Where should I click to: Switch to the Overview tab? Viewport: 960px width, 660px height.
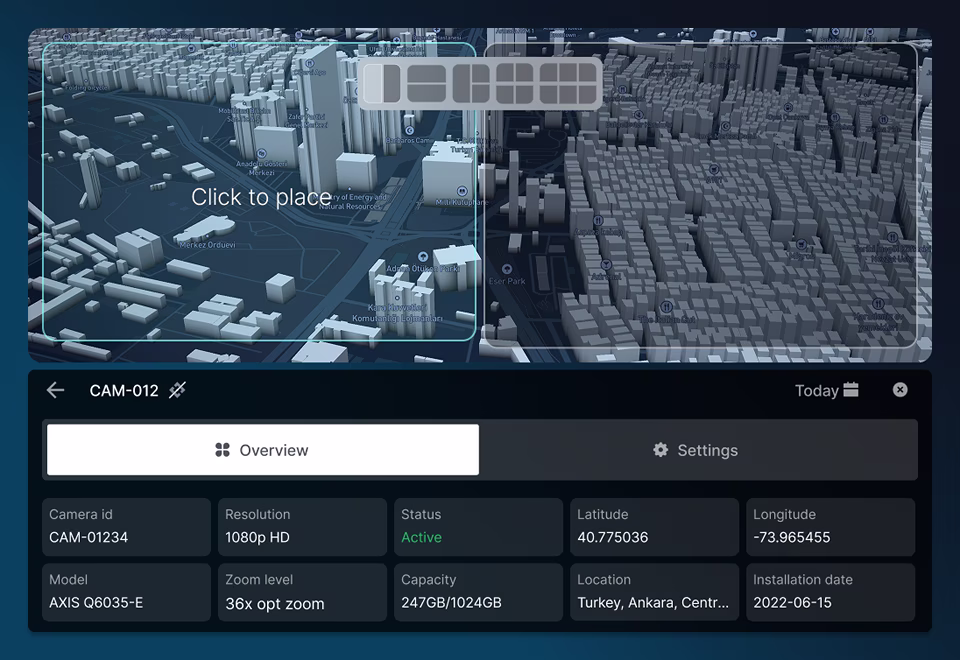click(x=263, y=450)
